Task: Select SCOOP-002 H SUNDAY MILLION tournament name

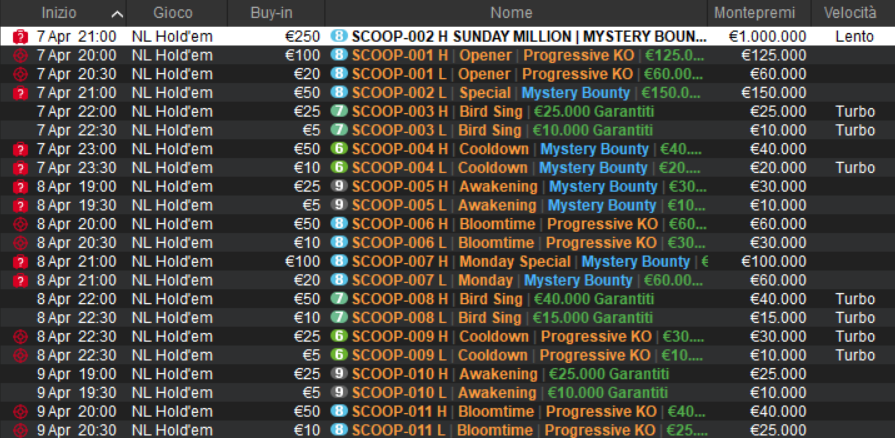Action: (529, 37)
